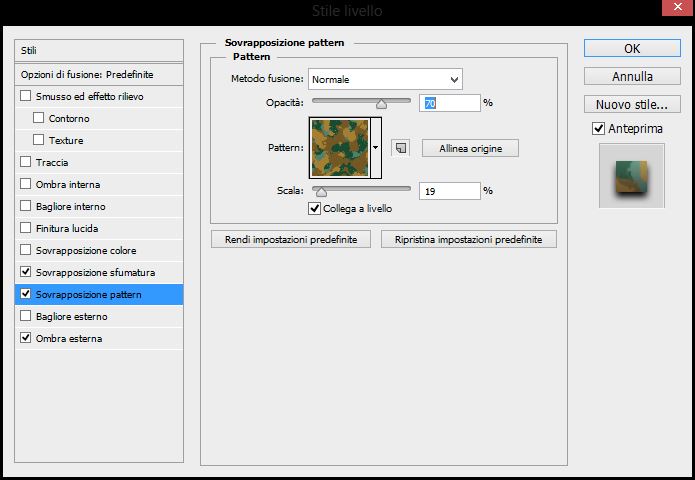The image size is (695, 480).
Task: Click the Opacità value field
Action: coord(449,103)
